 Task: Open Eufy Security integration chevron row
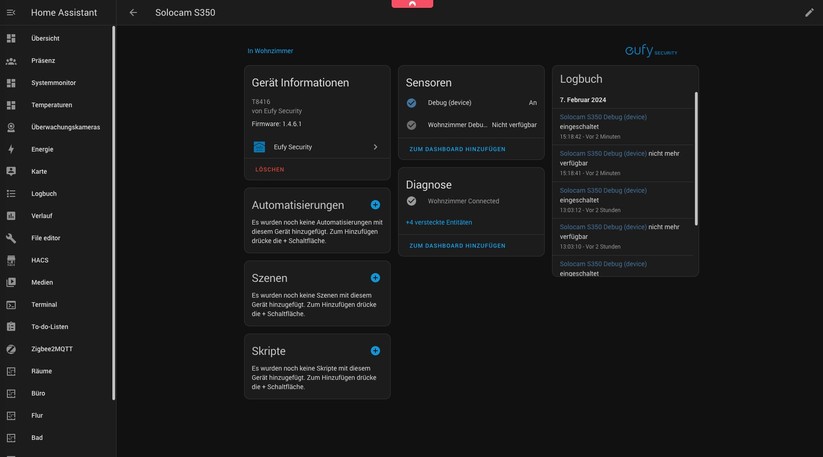(316, 147)
